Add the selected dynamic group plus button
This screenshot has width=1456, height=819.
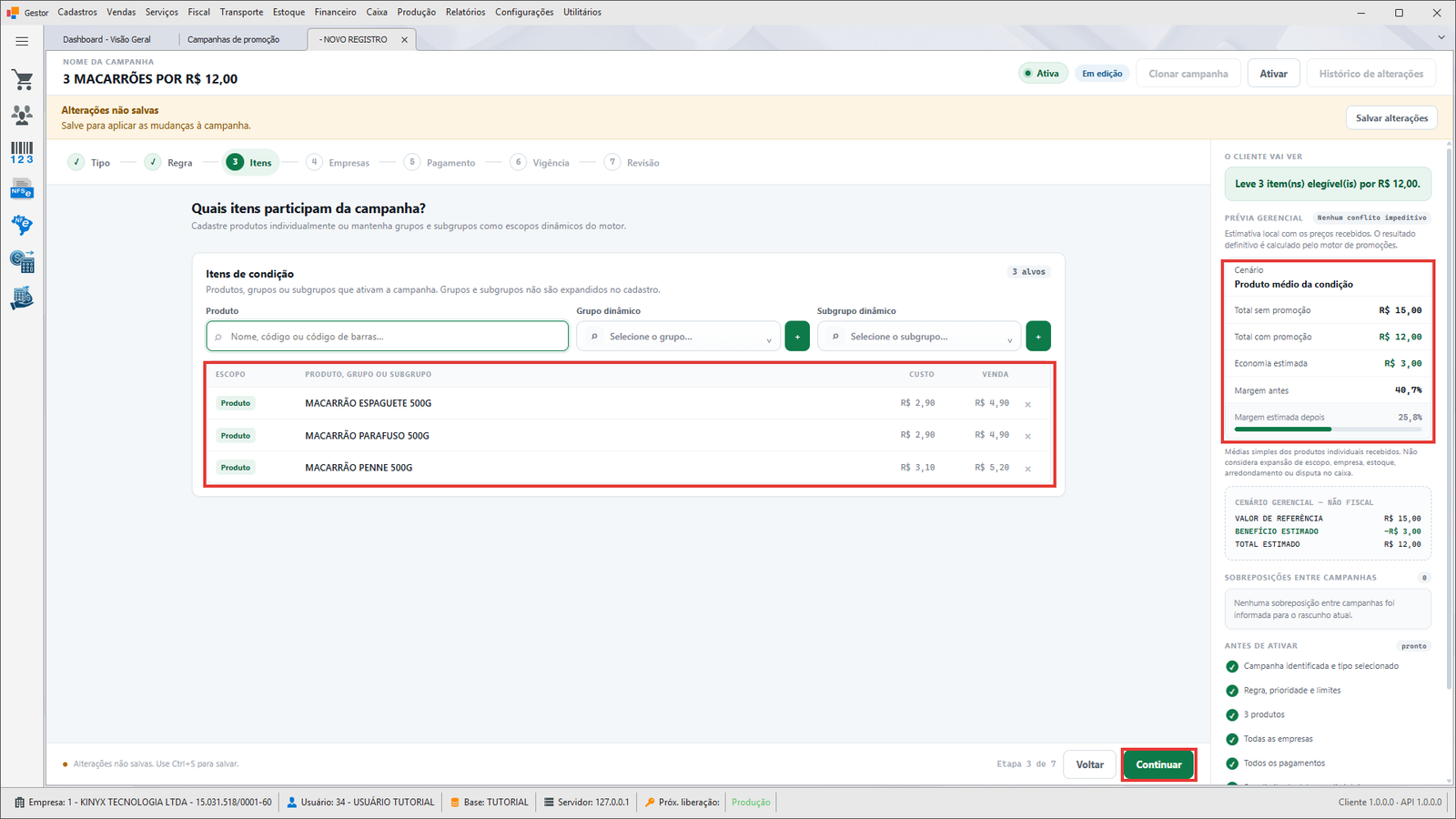coord(797,336)
